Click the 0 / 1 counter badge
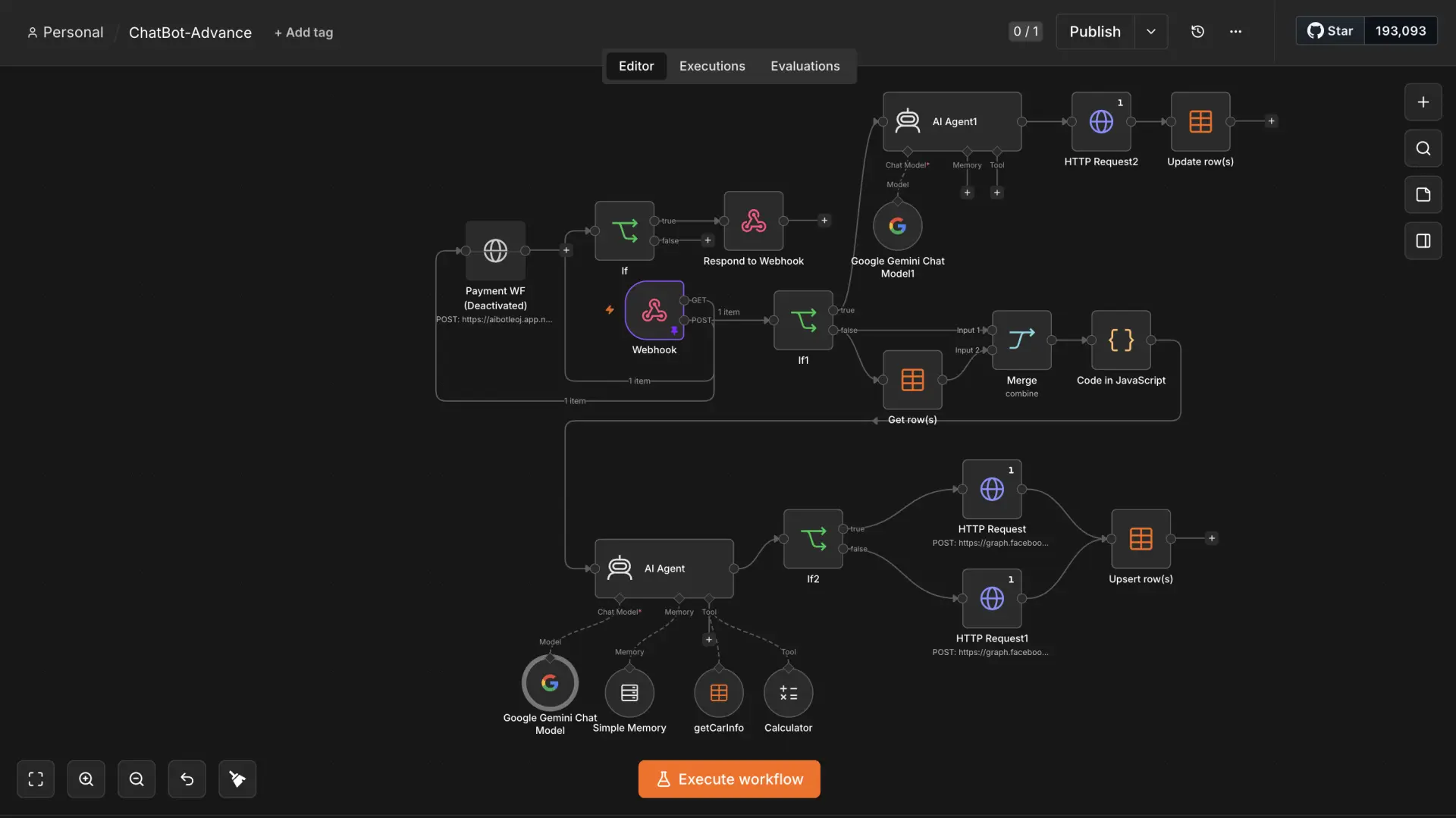Screen dimensions: 1456x818 point(1025,31)
